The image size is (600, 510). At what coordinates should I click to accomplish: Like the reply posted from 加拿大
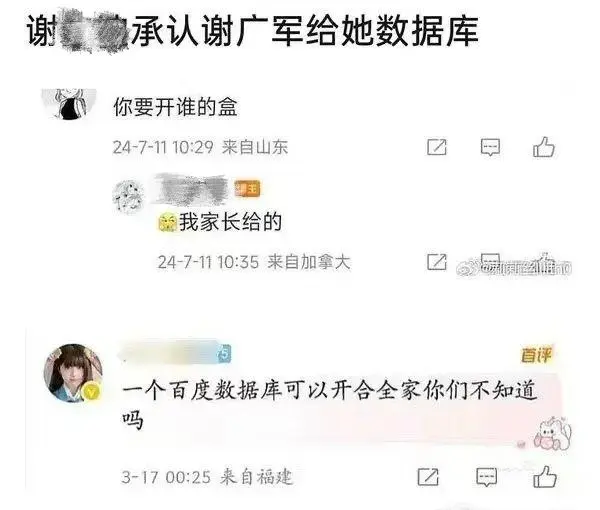[545, 257]
